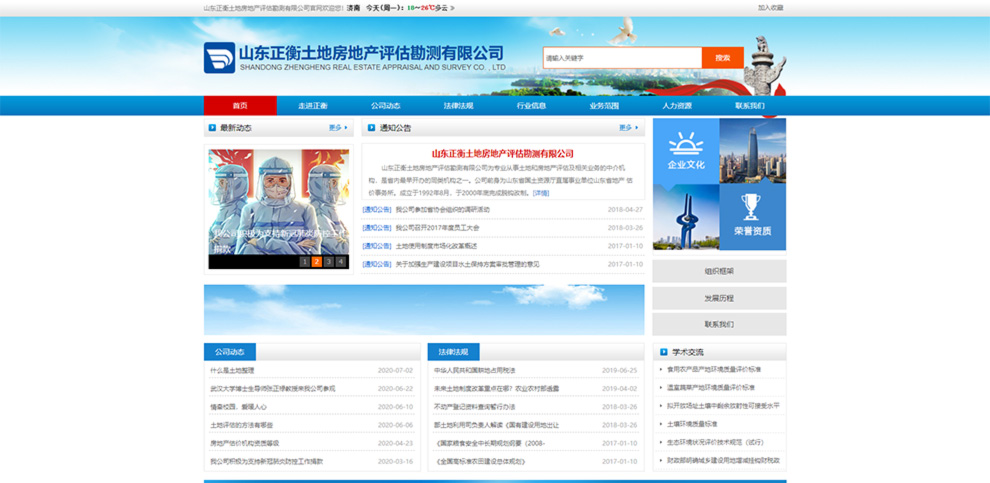Open the notice about 水土保持方案审批管理
990x483 pixels.
[467, 265]
